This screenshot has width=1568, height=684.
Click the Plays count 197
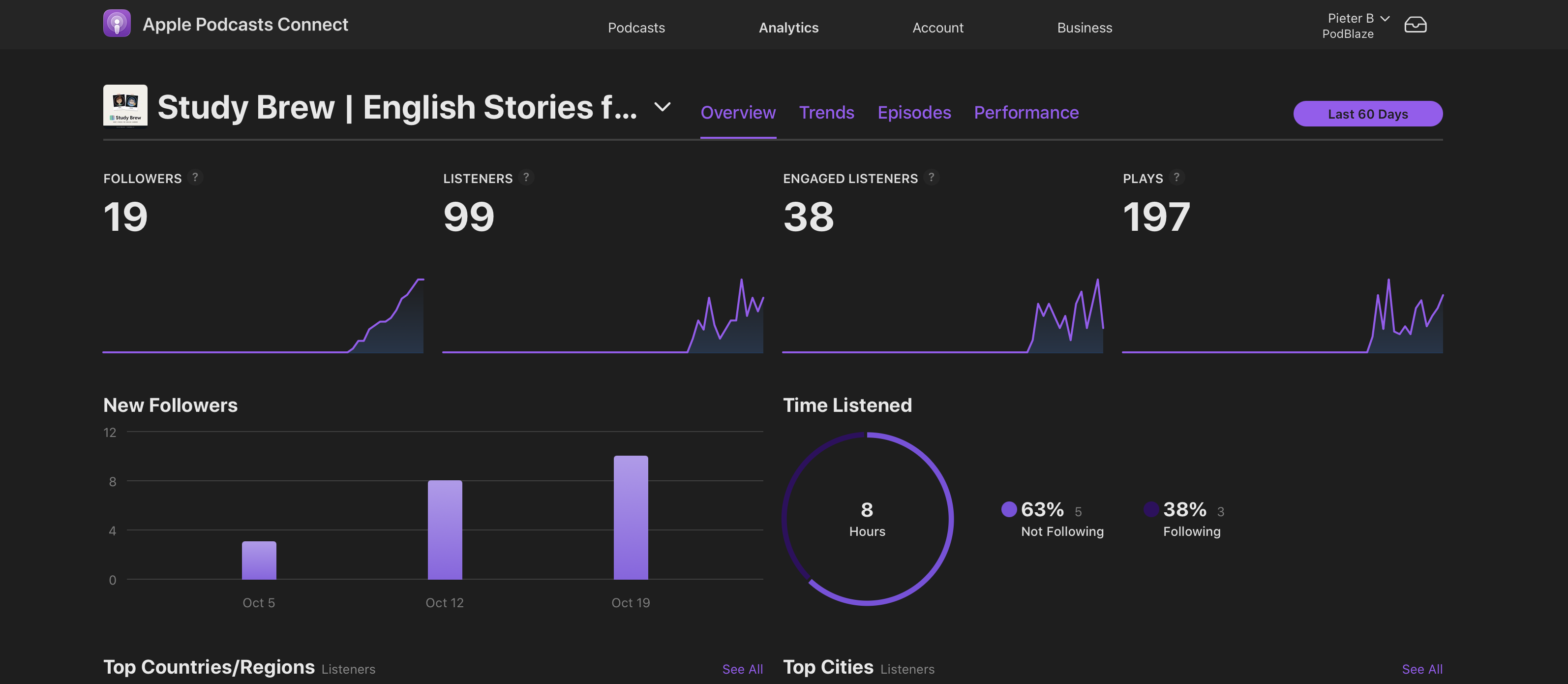[1156, 217]
